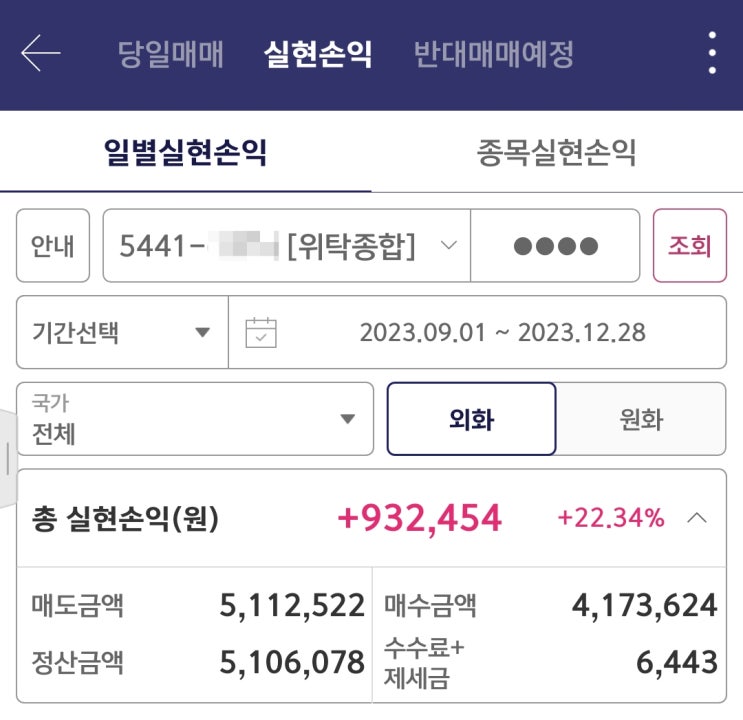743x720 pixels.
Task: Click the date range 2023.09.01 ~ 2023.12.28
Action: click(502, 332)
